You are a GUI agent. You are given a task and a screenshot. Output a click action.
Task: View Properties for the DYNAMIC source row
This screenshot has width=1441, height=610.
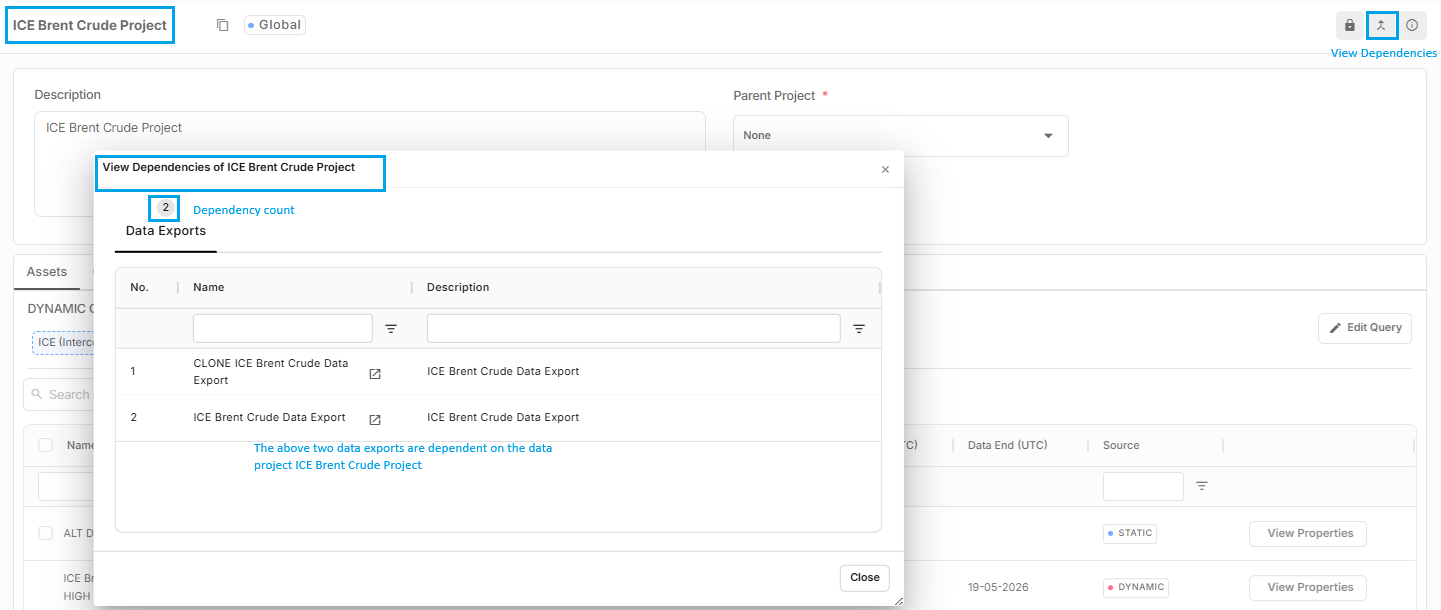pos(1310,587)
